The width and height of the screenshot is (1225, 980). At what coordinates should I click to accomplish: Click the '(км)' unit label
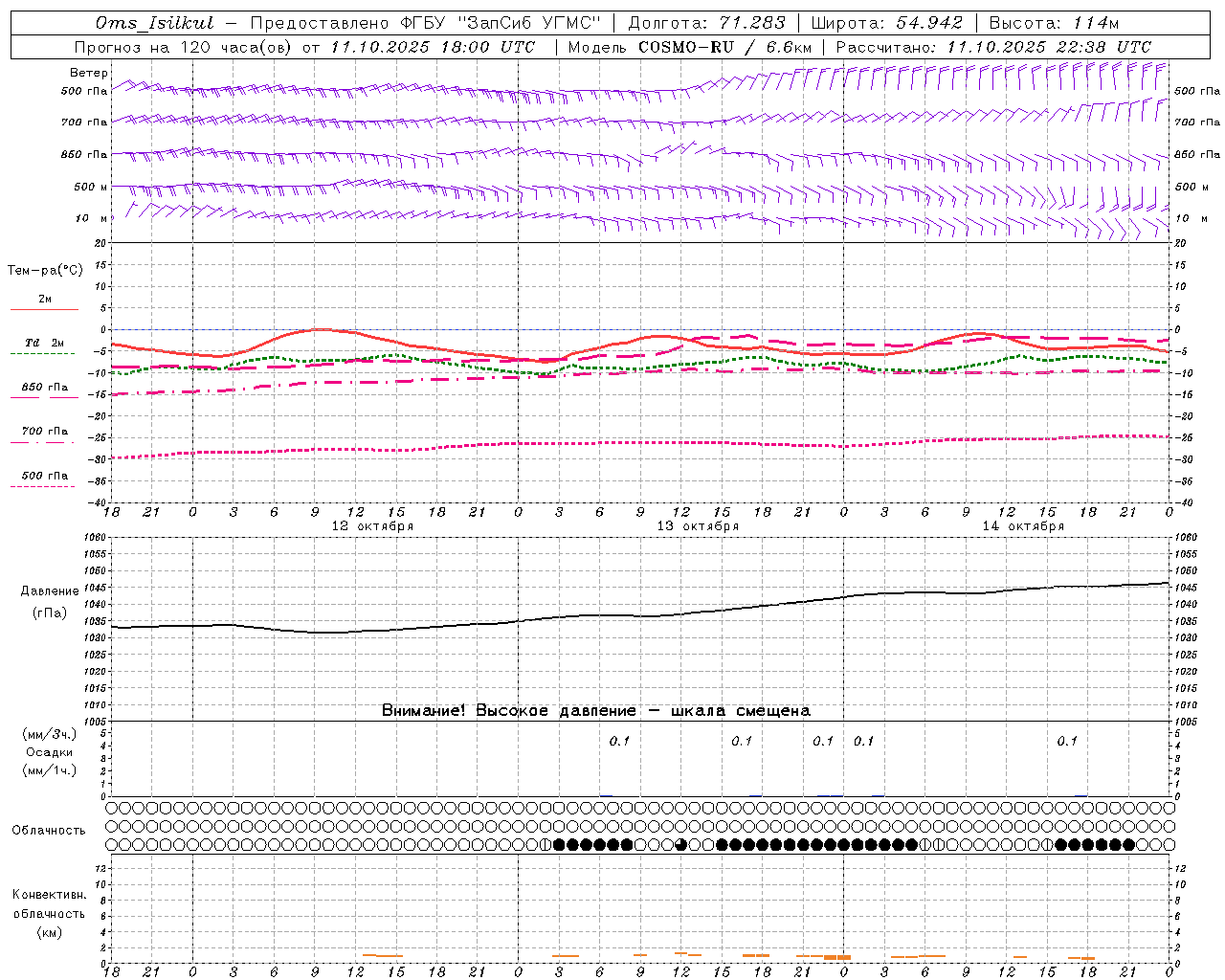49,932
